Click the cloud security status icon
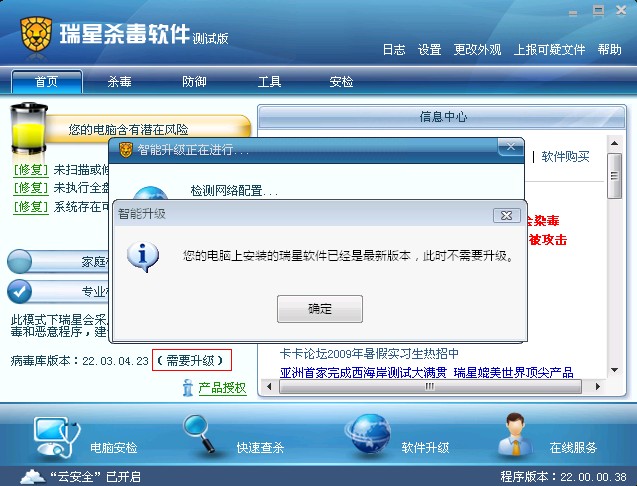 coord(32,477)
